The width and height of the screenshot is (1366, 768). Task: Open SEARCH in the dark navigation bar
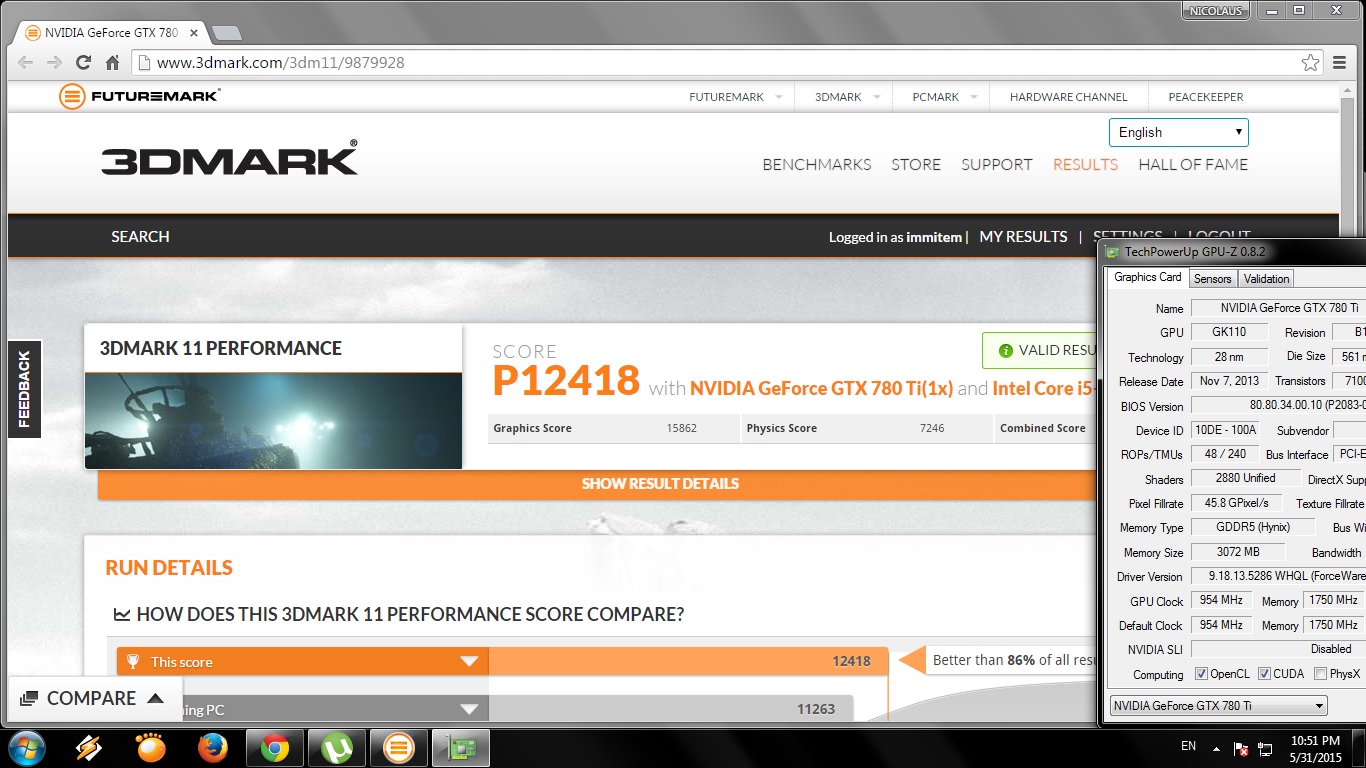(x=140, y=237)
